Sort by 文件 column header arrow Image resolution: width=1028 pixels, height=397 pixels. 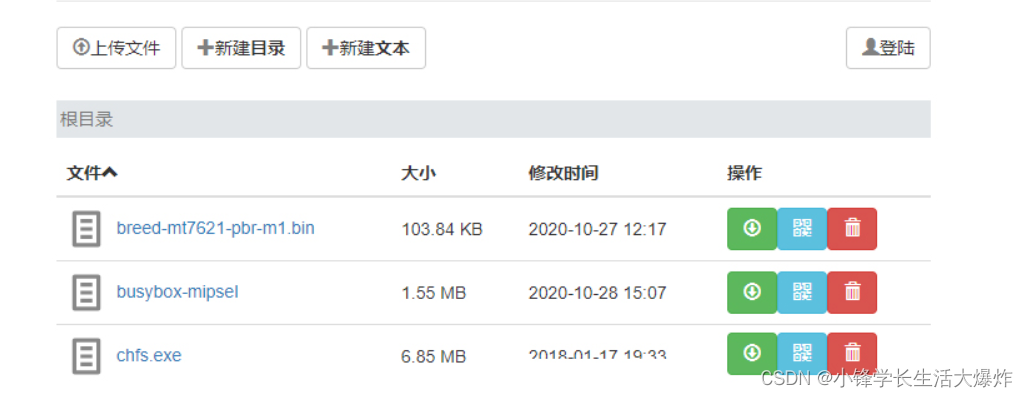coord(92,173)
